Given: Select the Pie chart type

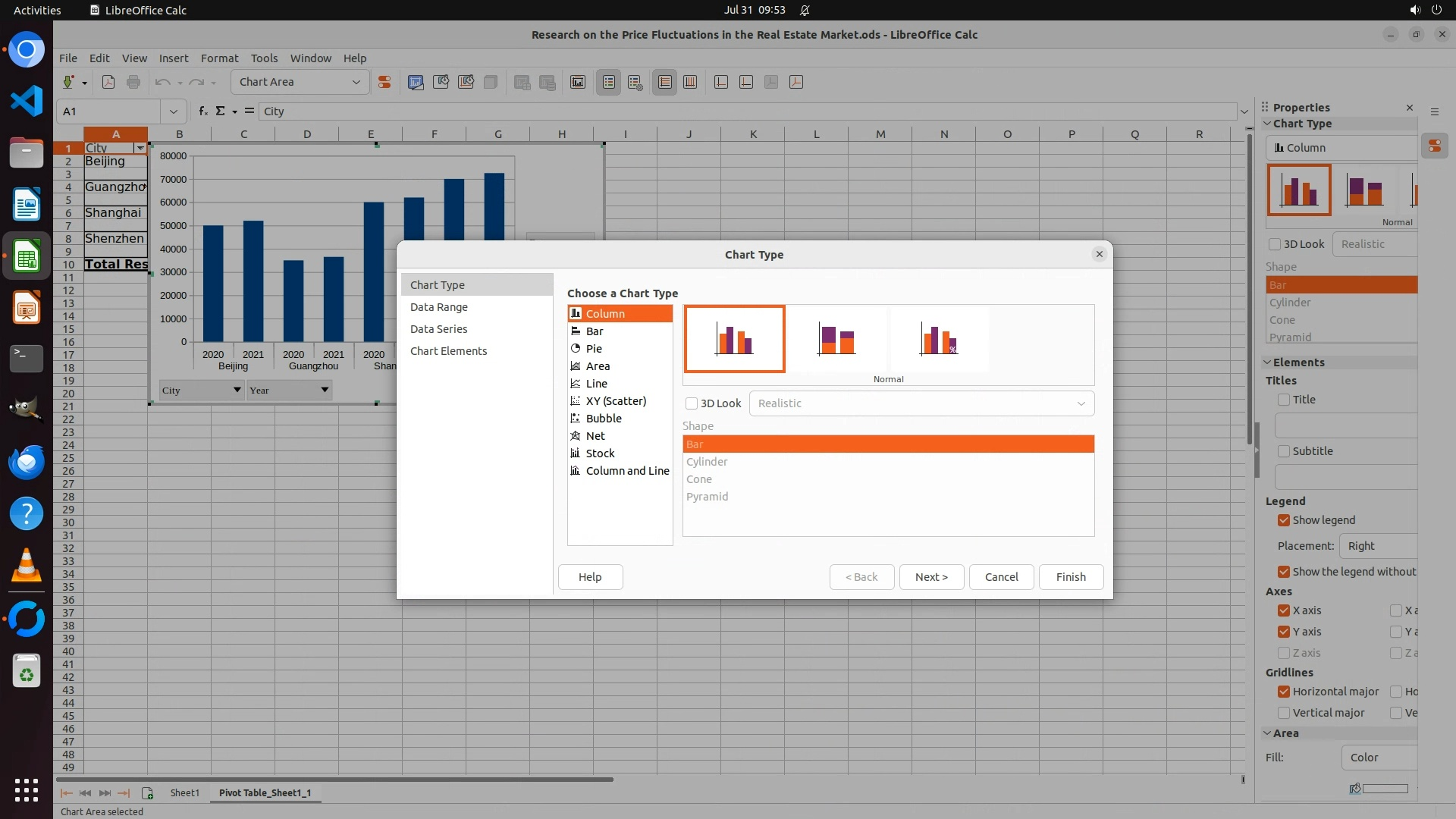Looking at the screenshot, I should tap(594, 349).
